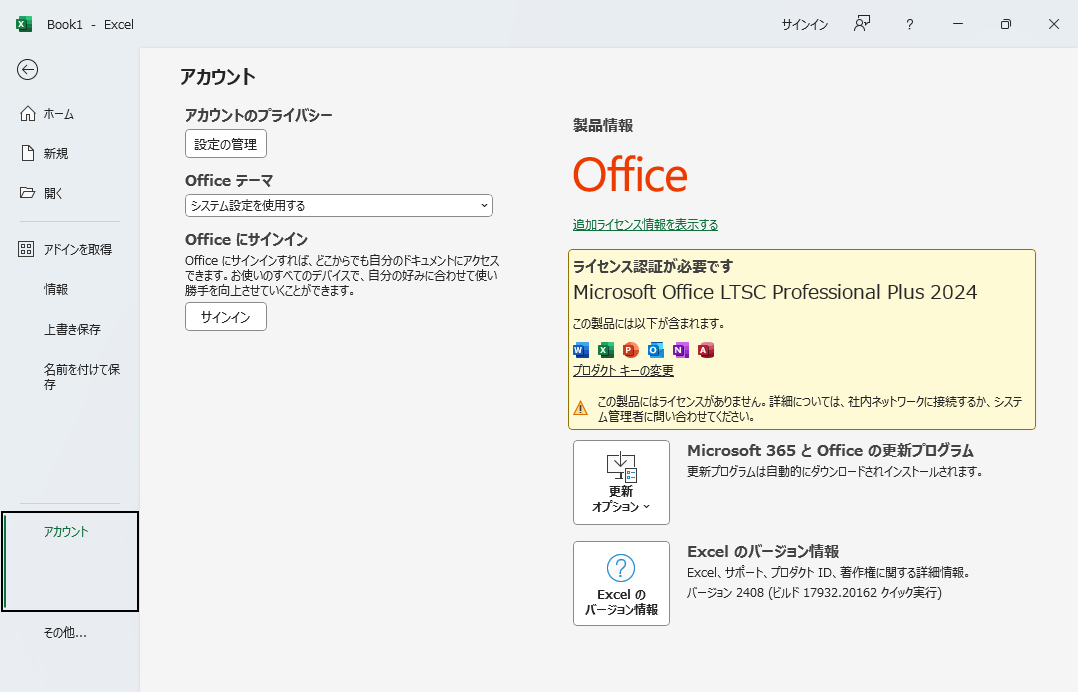Click the Access app icon in the product box
This screenshot has height=692, width=1078.
pos(706,350)
